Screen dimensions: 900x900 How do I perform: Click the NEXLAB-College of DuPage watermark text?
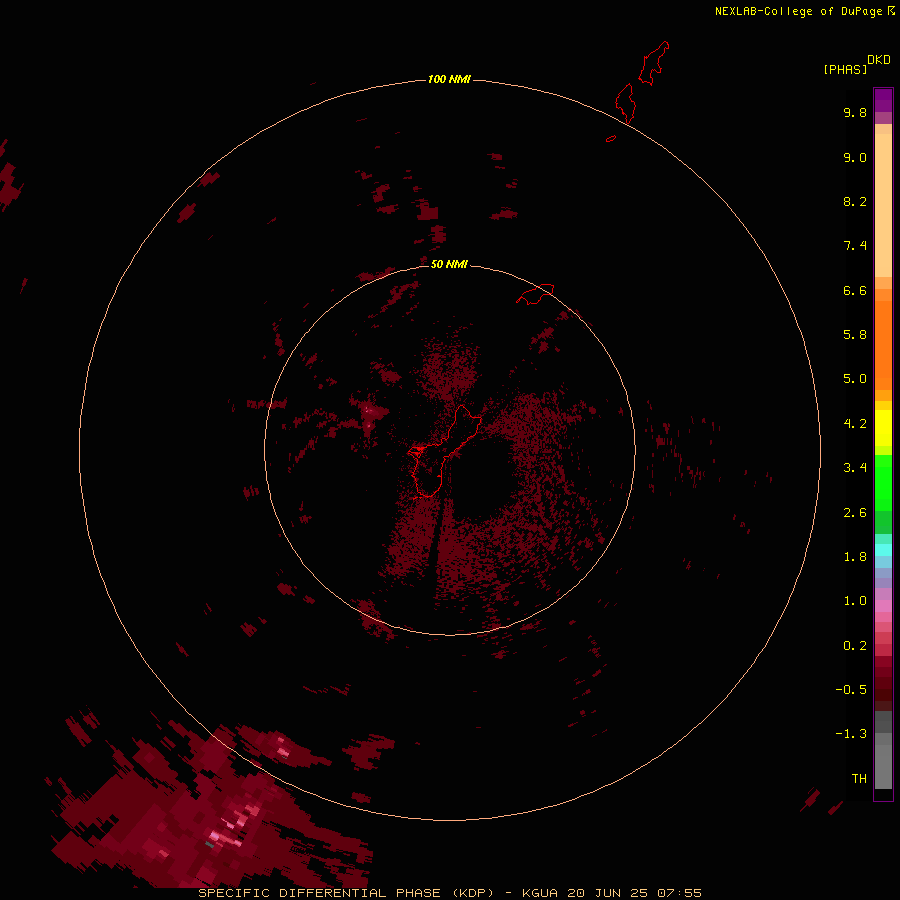click(x=804, y=11)
